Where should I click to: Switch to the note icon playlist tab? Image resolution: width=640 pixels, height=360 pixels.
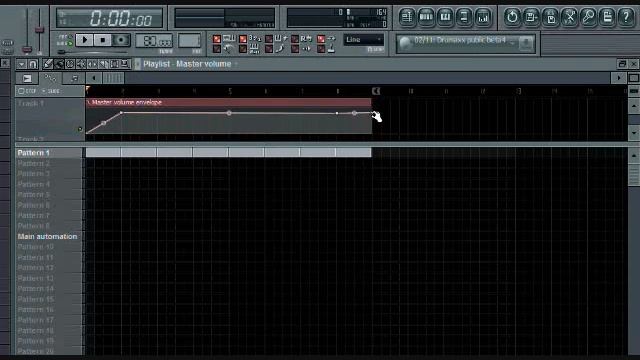[74, 78]
